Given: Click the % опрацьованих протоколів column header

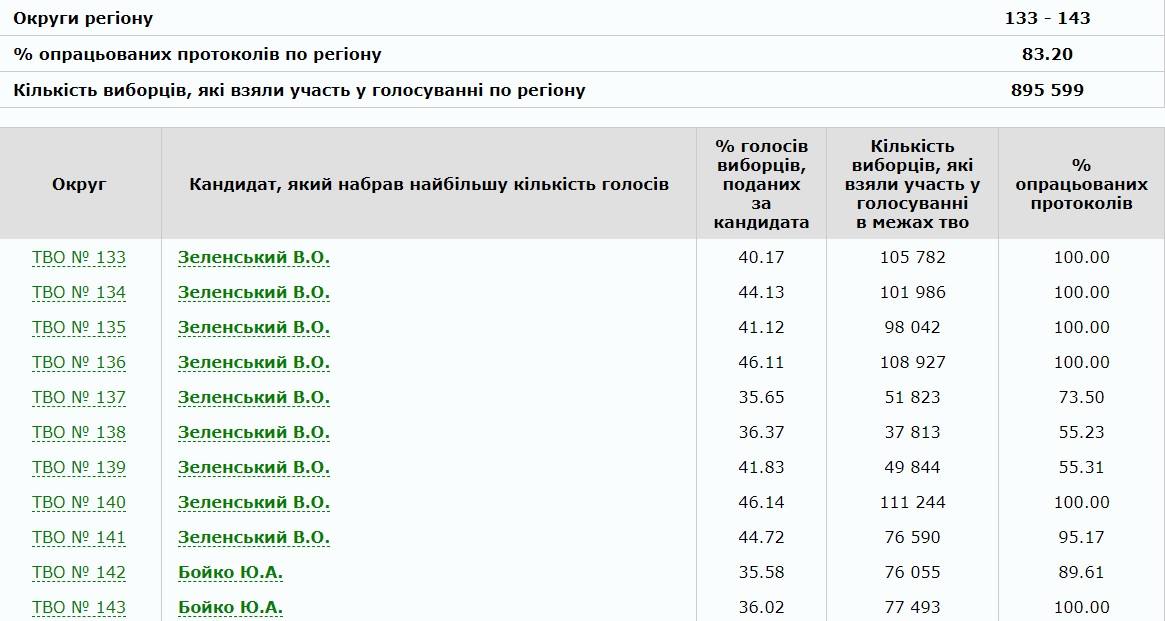Looking at the screenshot, I should point(1081,184).
